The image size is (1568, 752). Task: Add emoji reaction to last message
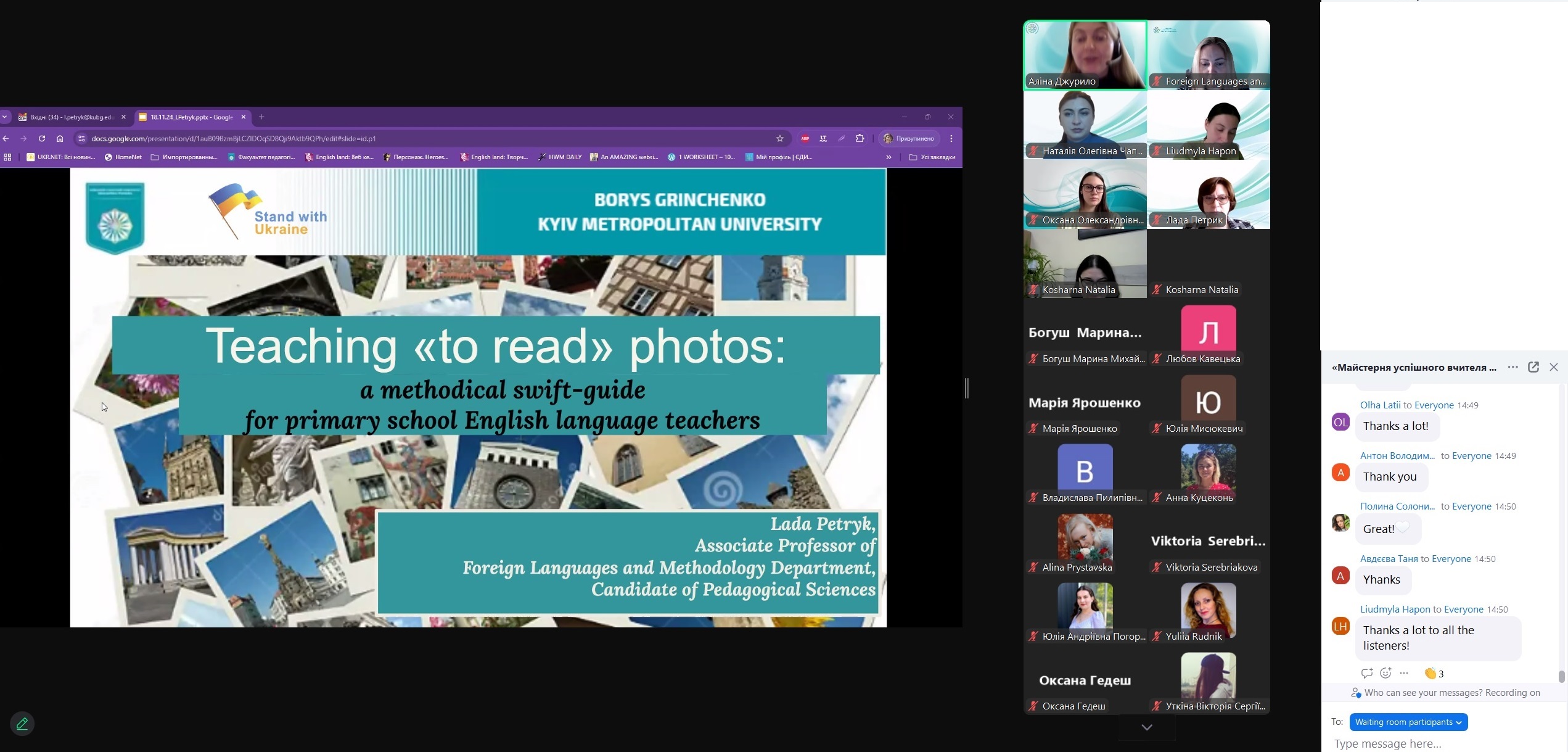pyautogui.click(x=1385, y=673)
